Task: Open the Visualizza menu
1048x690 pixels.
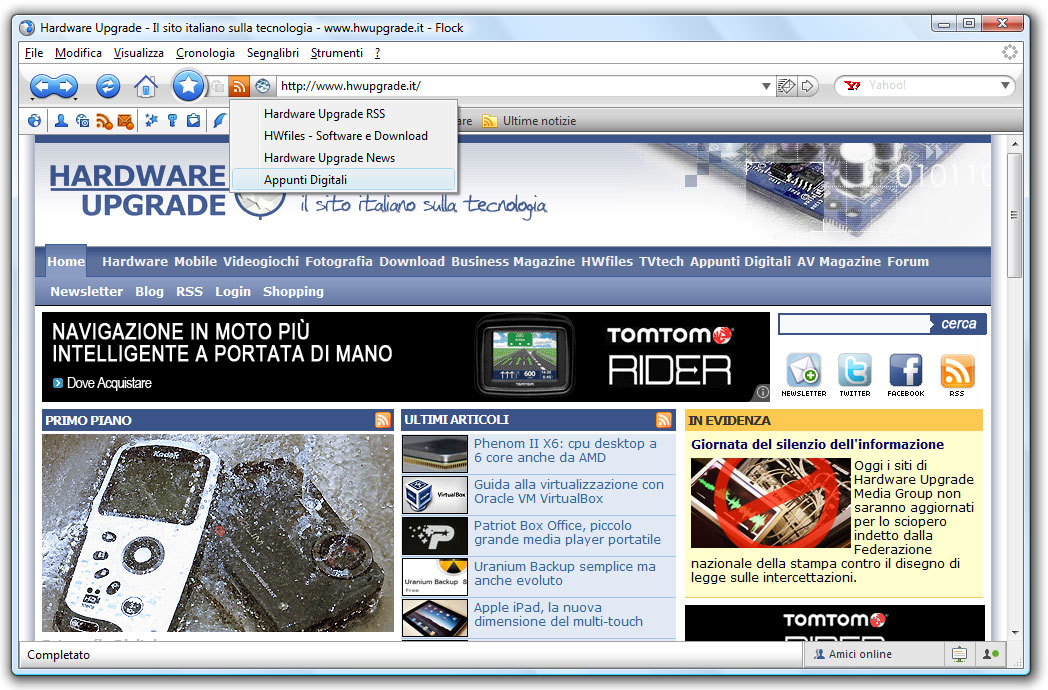Action: point(138,53)
